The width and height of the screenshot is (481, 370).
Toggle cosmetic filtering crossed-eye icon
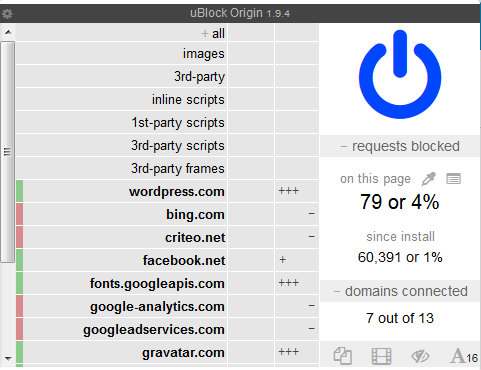coord(420,356)
